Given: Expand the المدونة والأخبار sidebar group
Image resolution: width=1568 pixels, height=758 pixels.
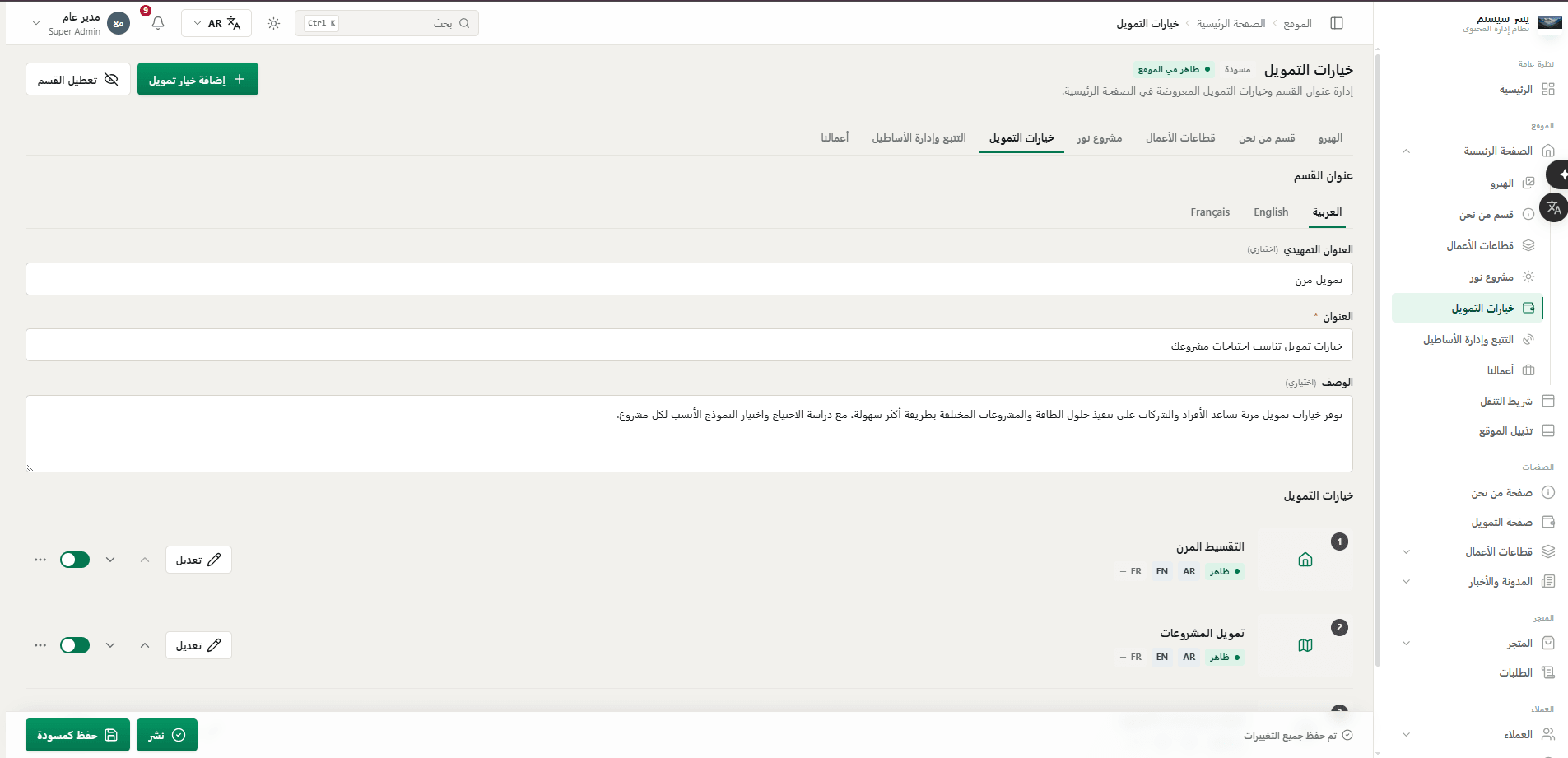Looking at the screenshot, I should 1406,582.
